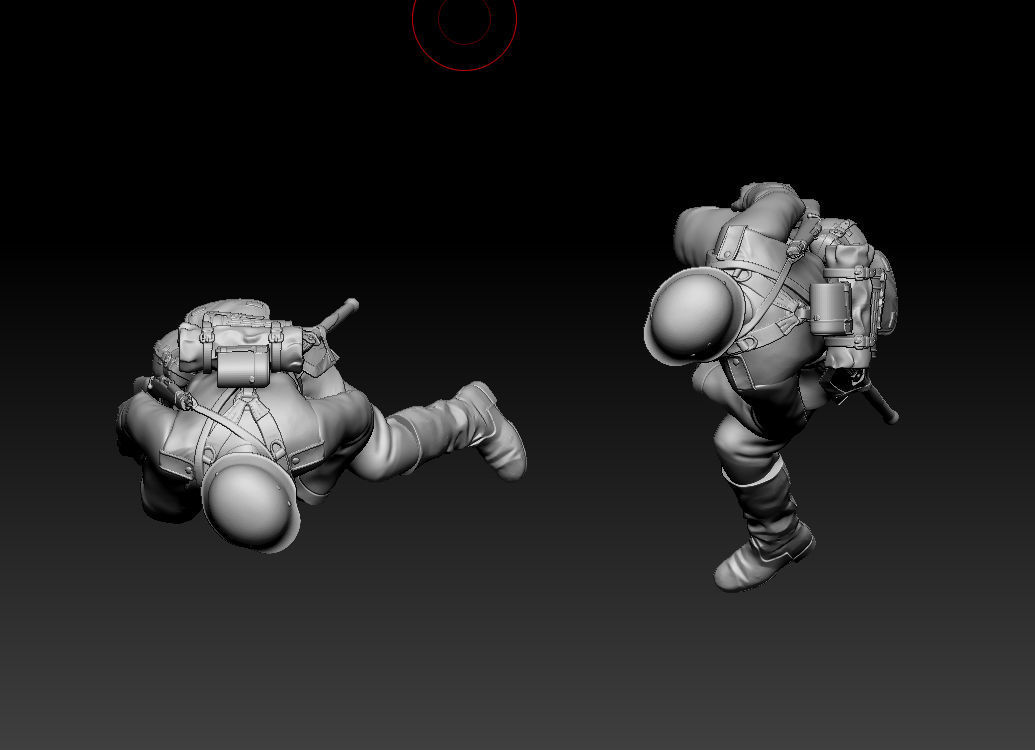Click the canister on right soldier's backpack
Viewport: 1035px width, 750px height.
click(831, 309)
